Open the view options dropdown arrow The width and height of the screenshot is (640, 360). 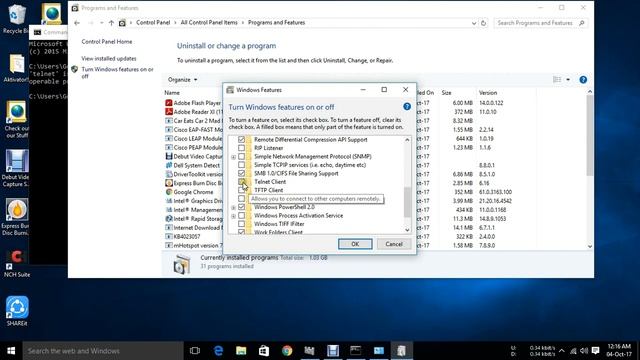tap(568, 80)
